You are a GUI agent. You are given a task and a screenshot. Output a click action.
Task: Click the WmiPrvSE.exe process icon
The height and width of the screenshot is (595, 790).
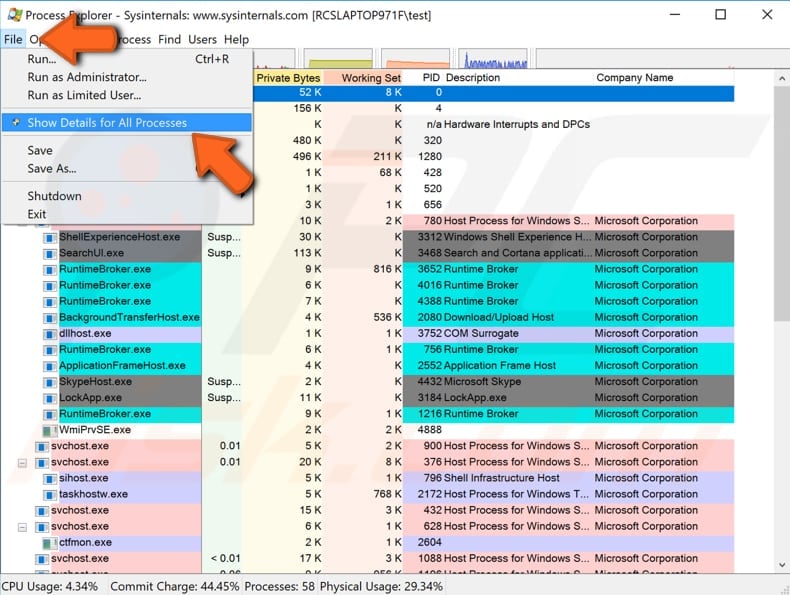(x=49, y=431)
